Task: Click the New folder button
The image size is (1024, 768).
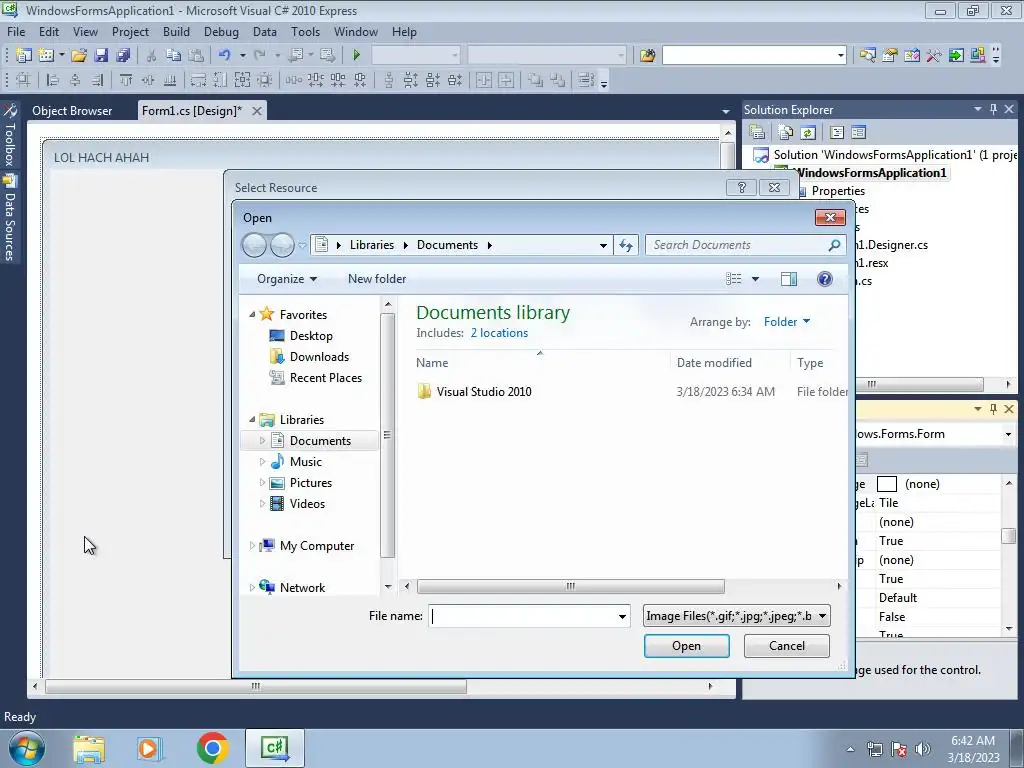Action: coord(377,279)
